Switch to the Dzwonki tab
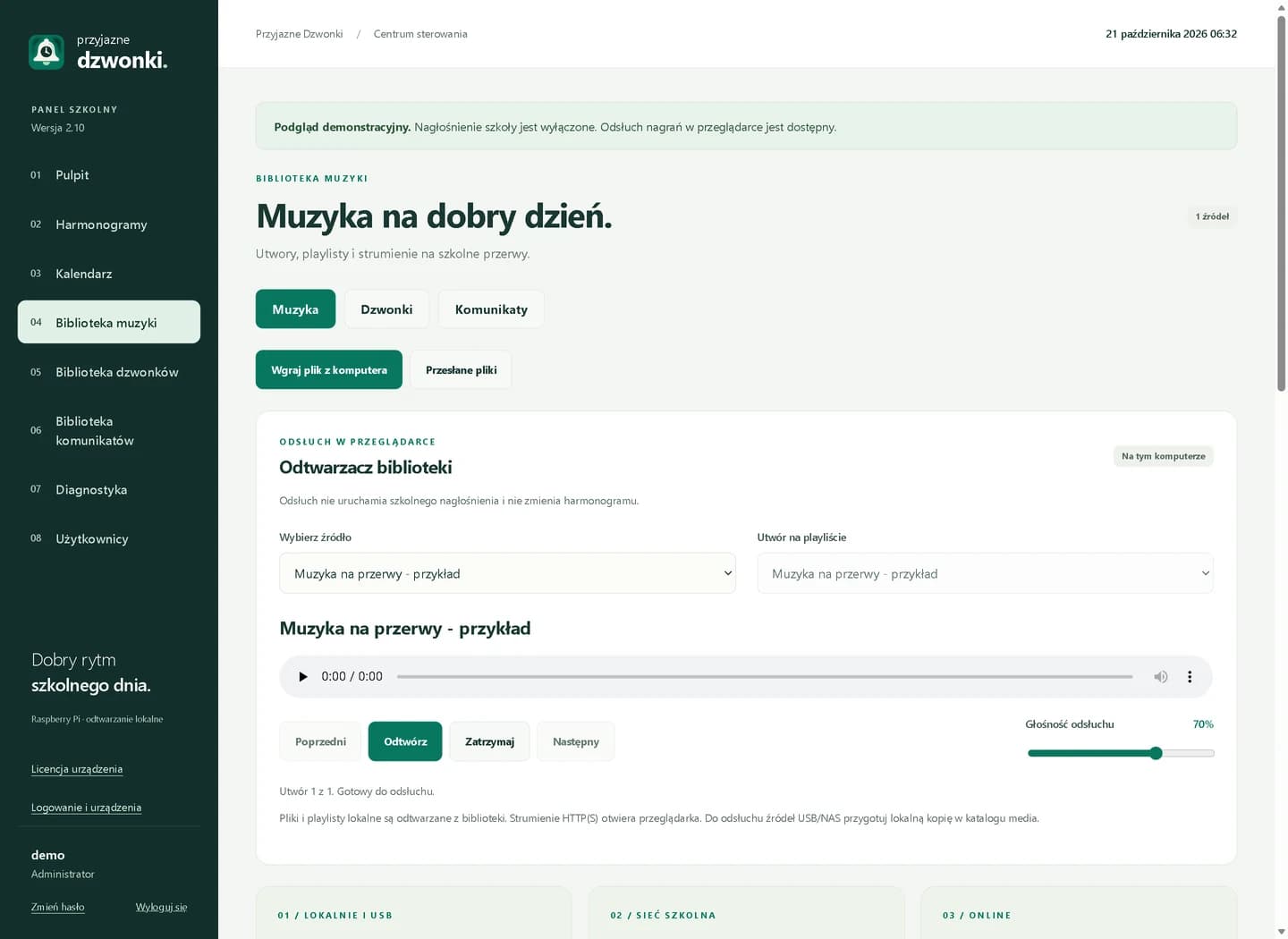The width and height of the screenshot is (1288, 939). coord(386,309)
